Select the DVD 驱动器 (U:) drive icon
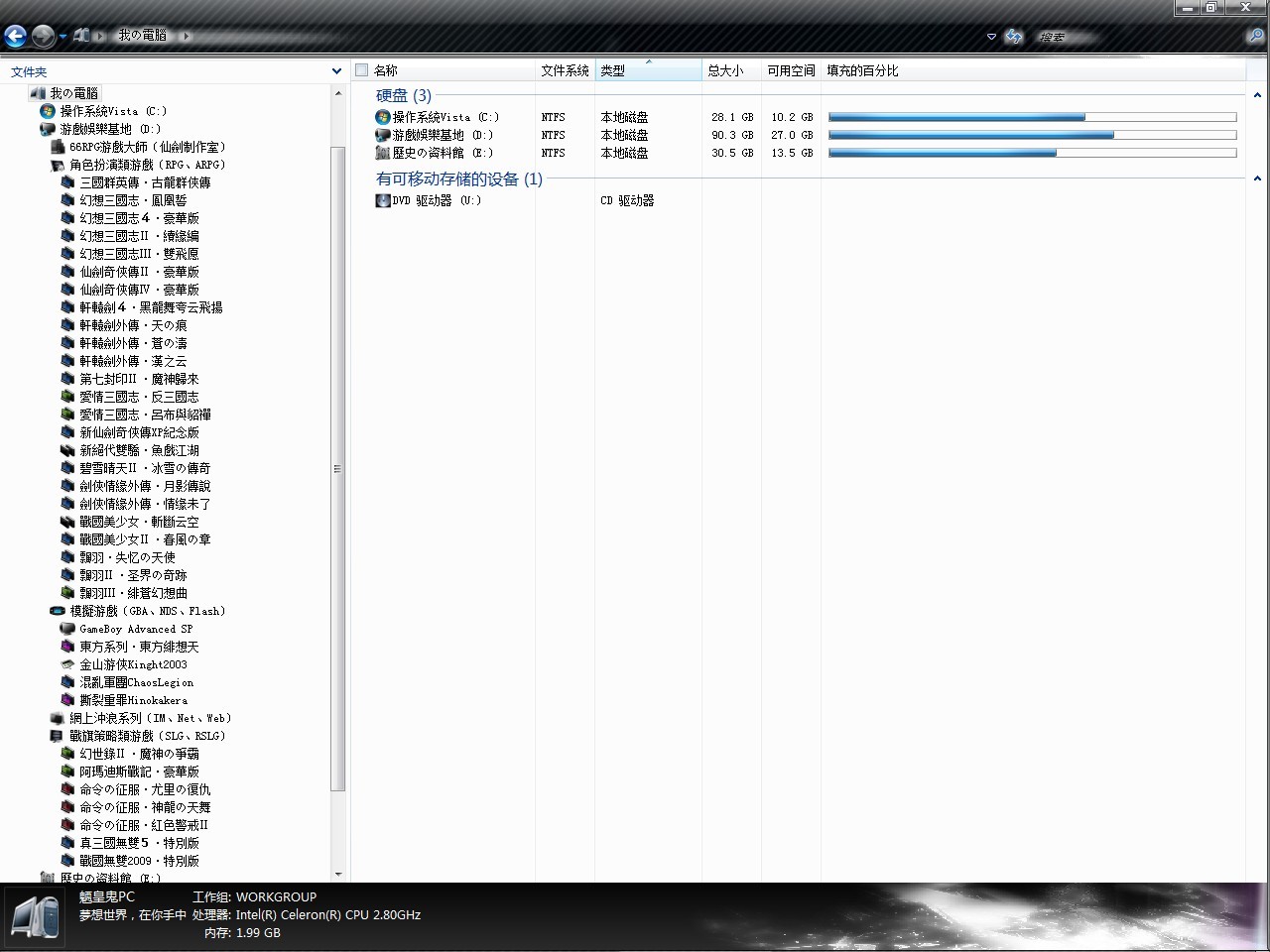The height and width of the screenshot is (952, 1270). 383,200
